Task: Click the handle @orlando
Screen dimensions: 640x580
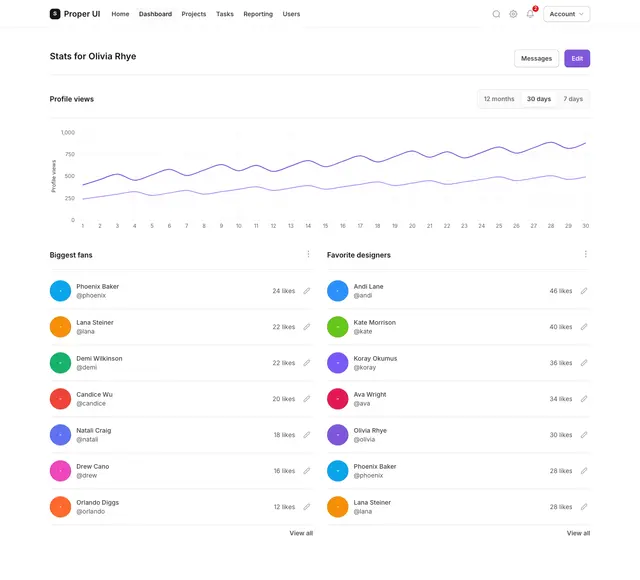Action: point(91,511)
